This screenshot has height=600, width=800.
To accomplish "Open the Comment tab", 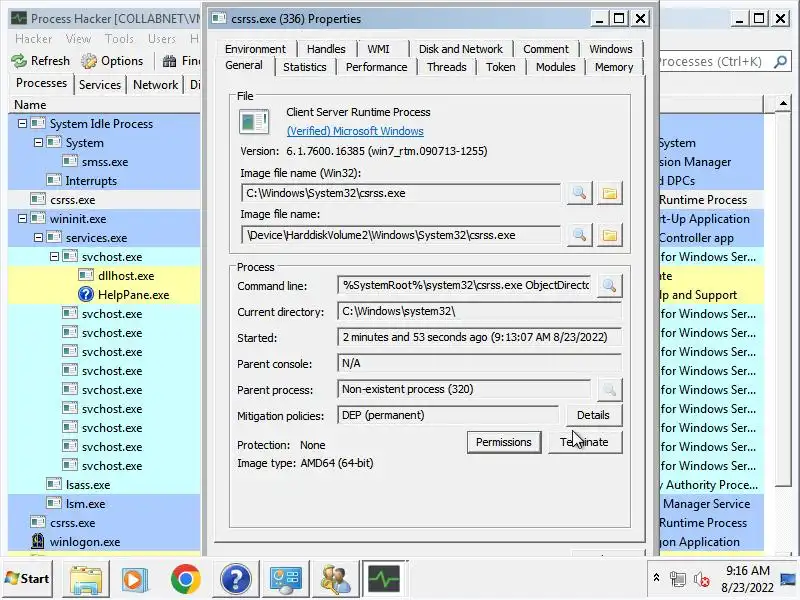I will tap(545, 49).
